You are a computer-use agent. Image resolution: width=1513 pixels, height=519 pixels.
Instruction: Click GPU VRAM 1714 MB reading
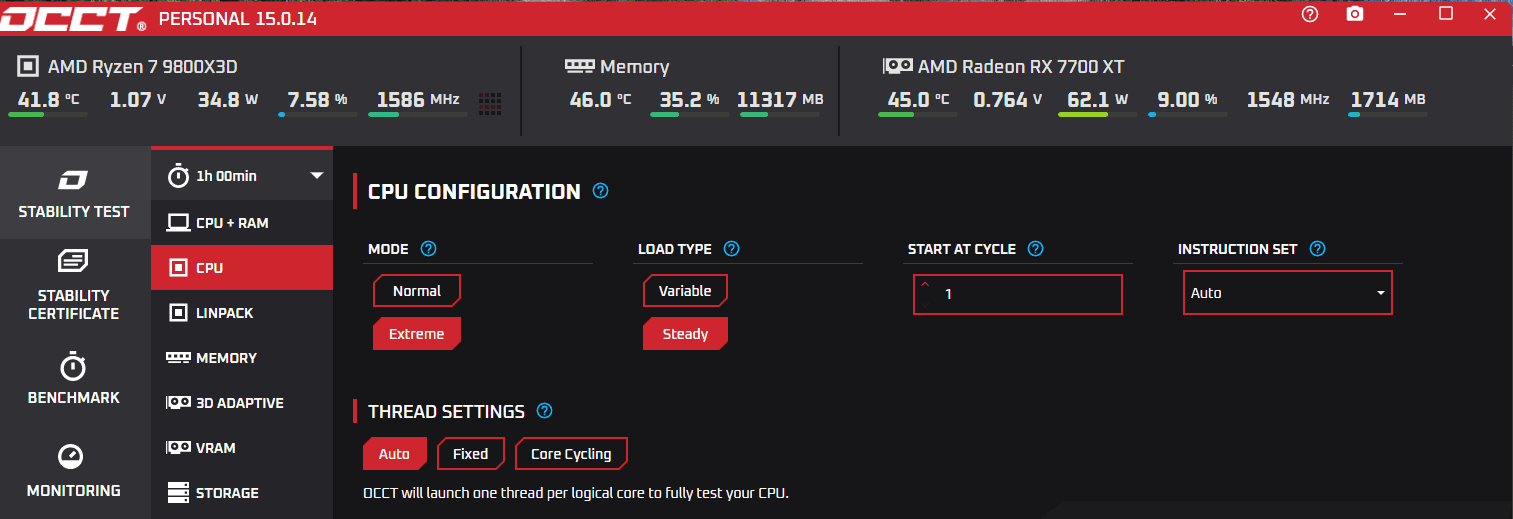[x=1388, y=99]
